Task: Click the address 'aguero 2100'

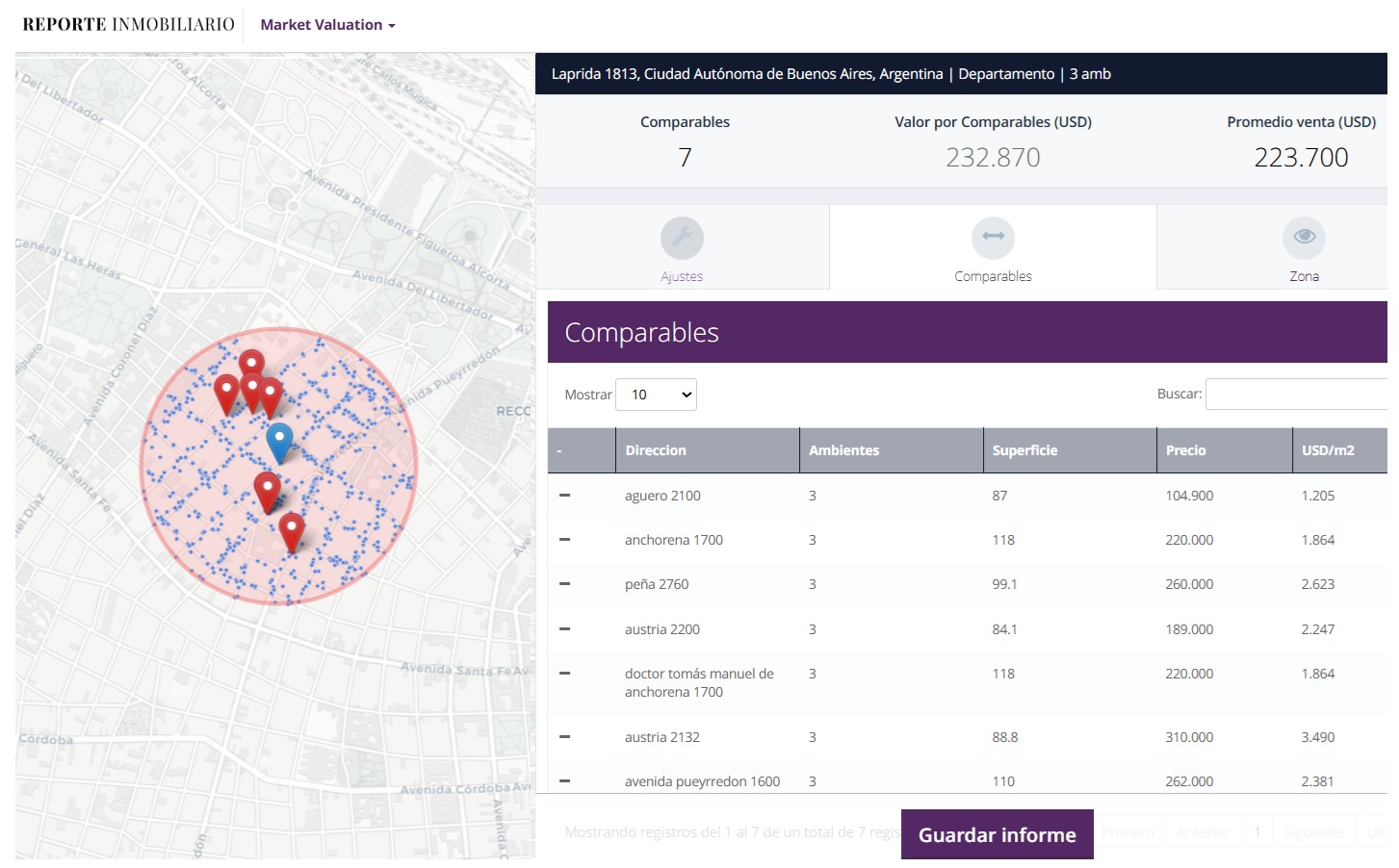Action: (662, 496)
